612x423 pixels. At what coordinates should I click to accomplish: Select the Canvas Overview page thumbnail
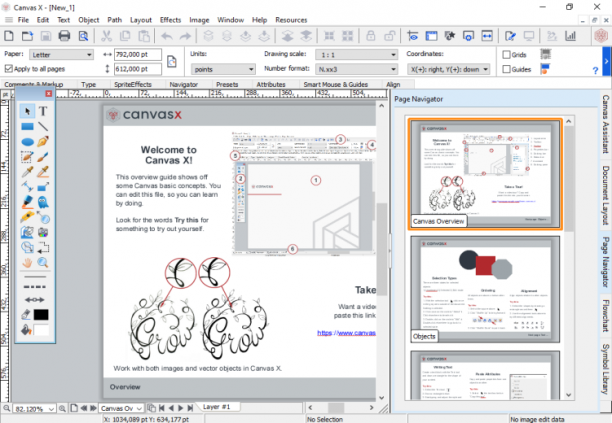click(x=485, y=174)
